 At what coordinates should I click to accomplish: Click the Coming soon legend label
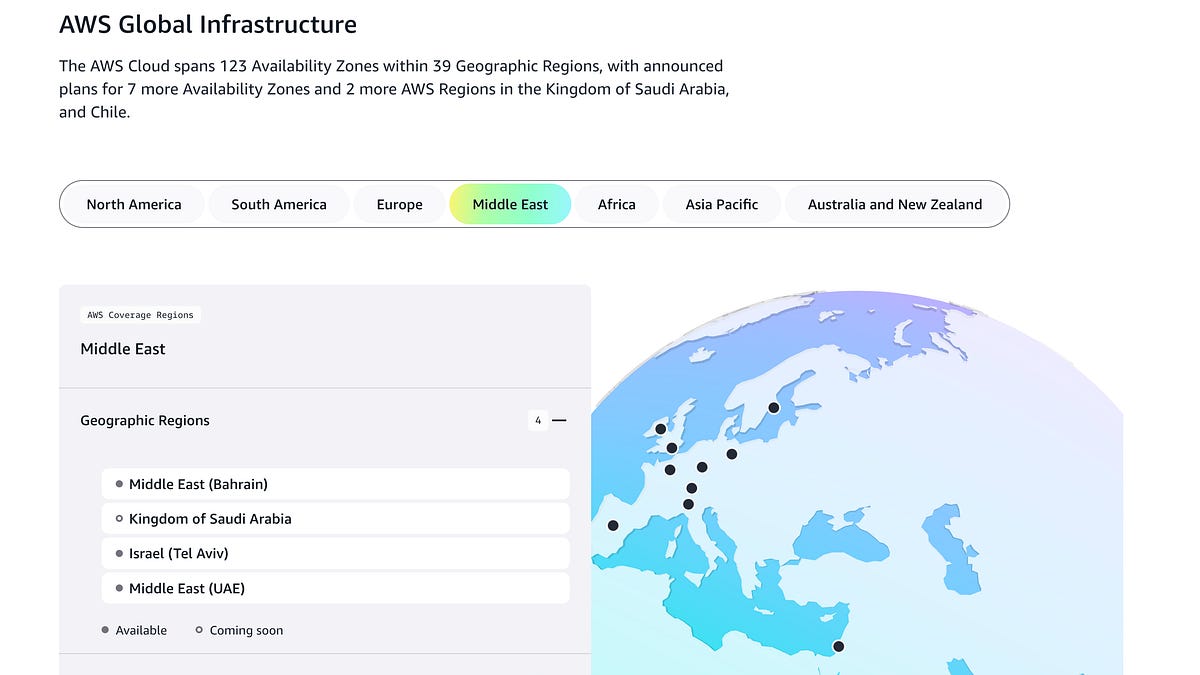[246, 630]
